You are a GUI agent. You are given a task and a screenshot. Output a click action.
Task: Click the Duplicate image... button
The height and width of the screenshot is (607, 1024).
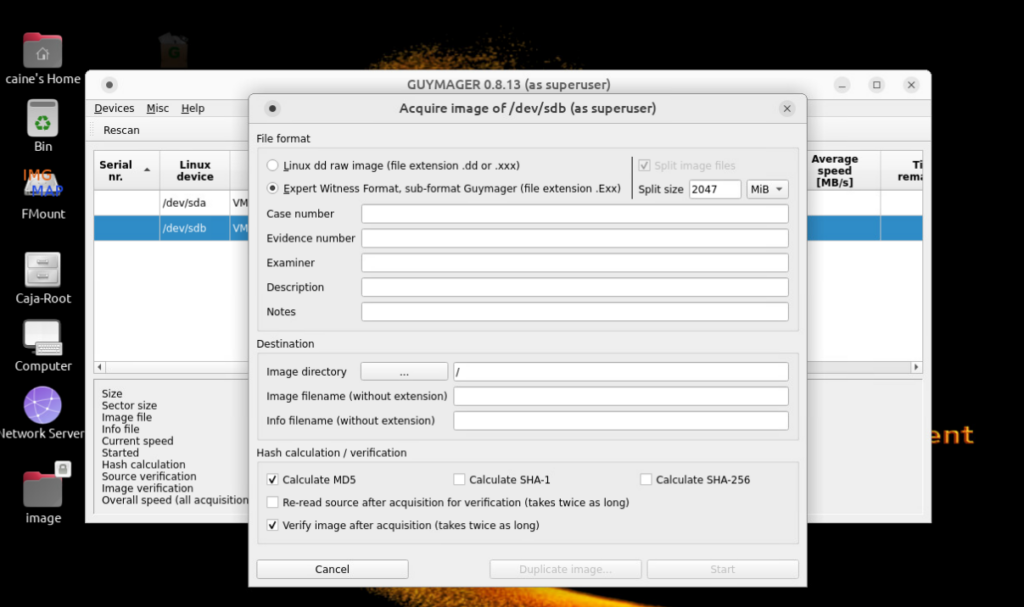pos(566,569)
